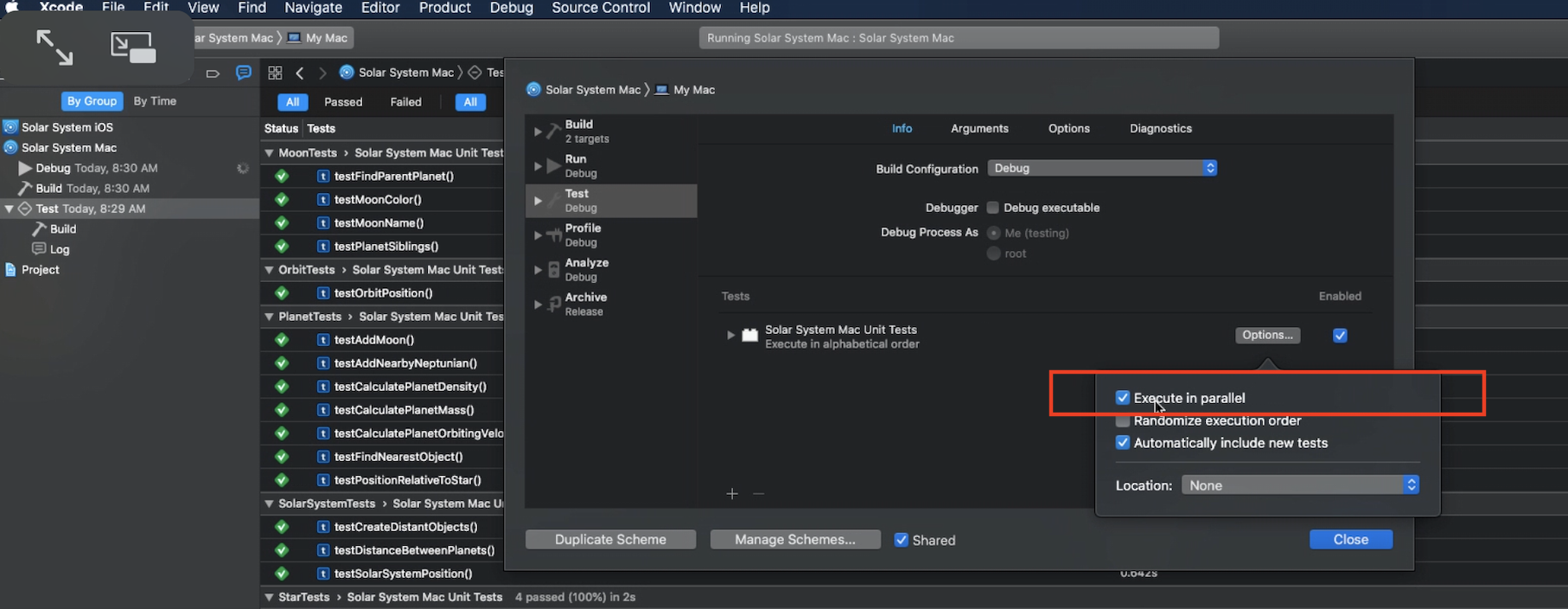Screen dimensions: 1568x609
Task: Open the Xcode application menu
Action: pyautogui.click(x=61, y=8)
